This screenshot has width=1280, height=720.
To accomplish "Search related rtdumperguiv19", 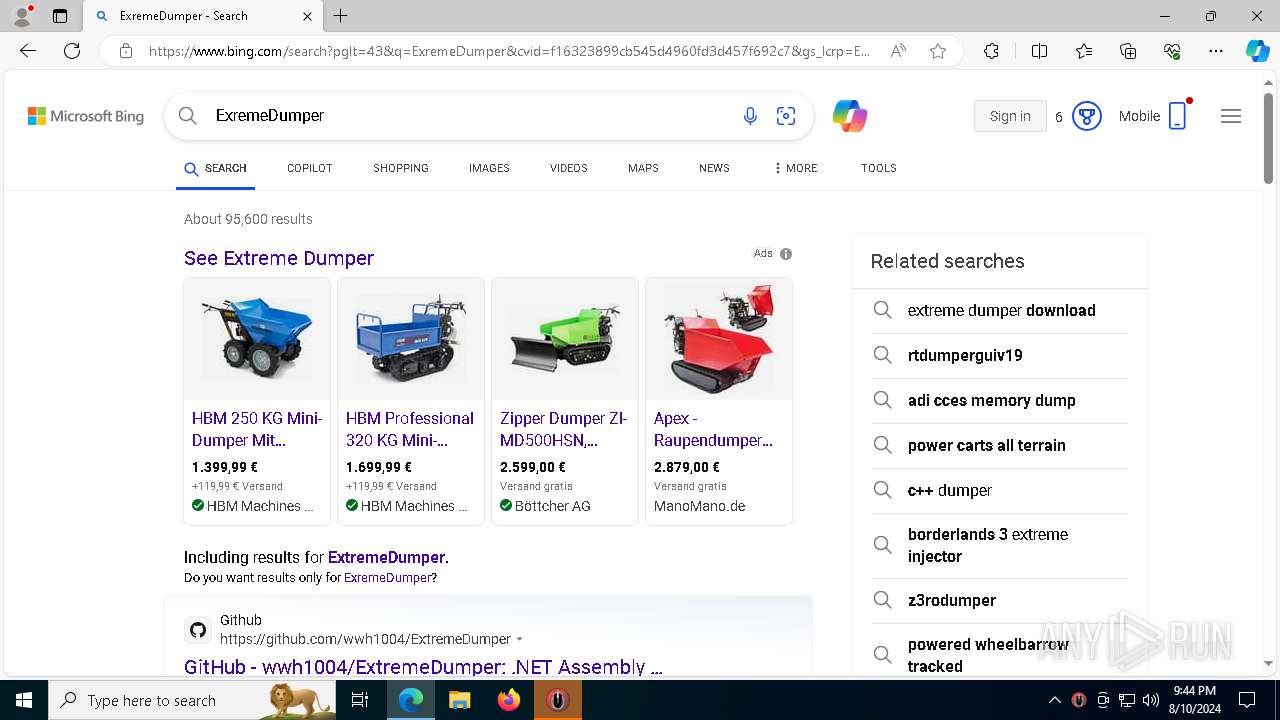I will (1000, 355).
